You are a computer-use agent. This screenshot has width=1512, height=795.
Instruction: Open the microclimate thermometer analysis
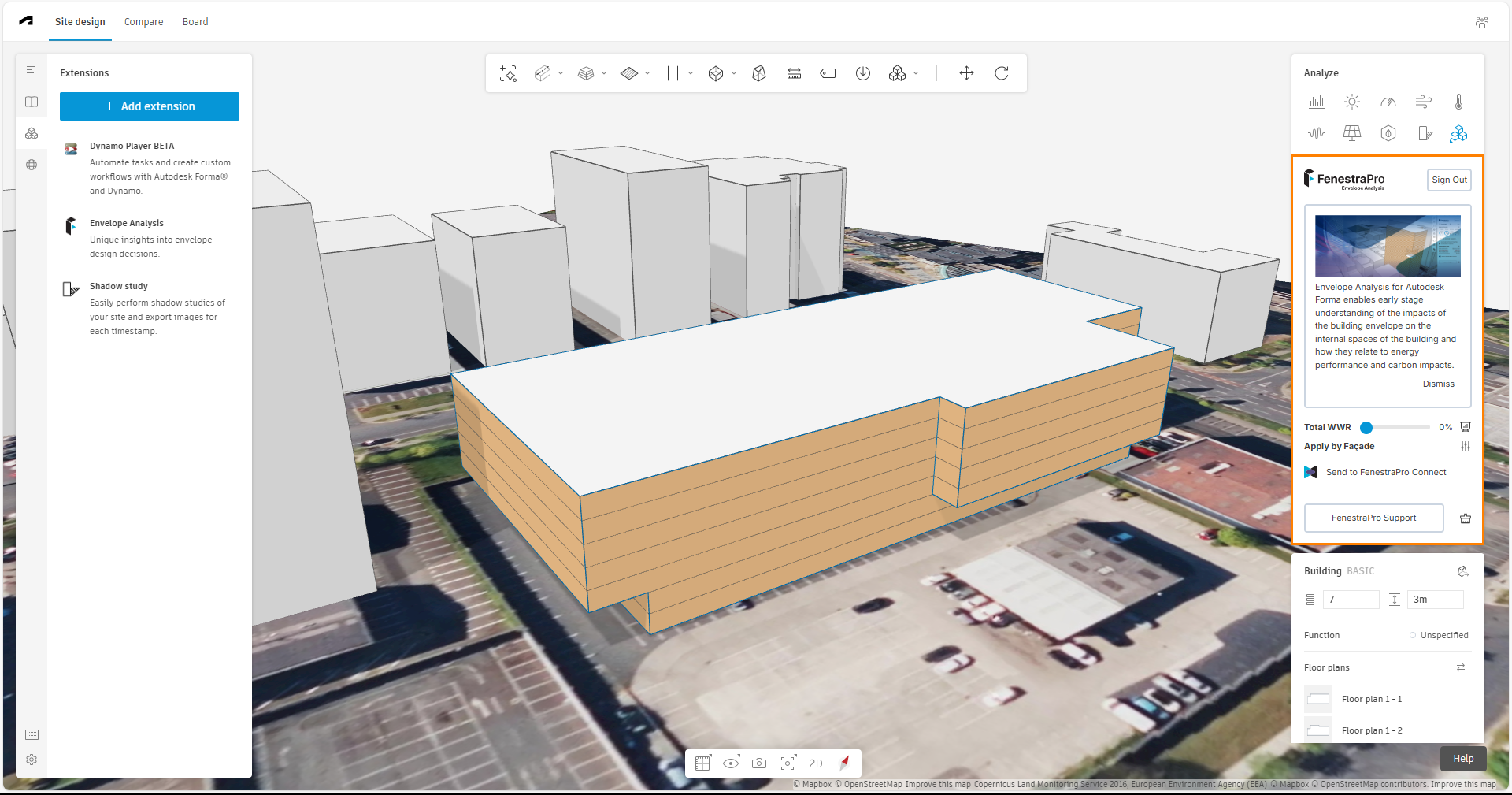click(x=1458, y=102)
